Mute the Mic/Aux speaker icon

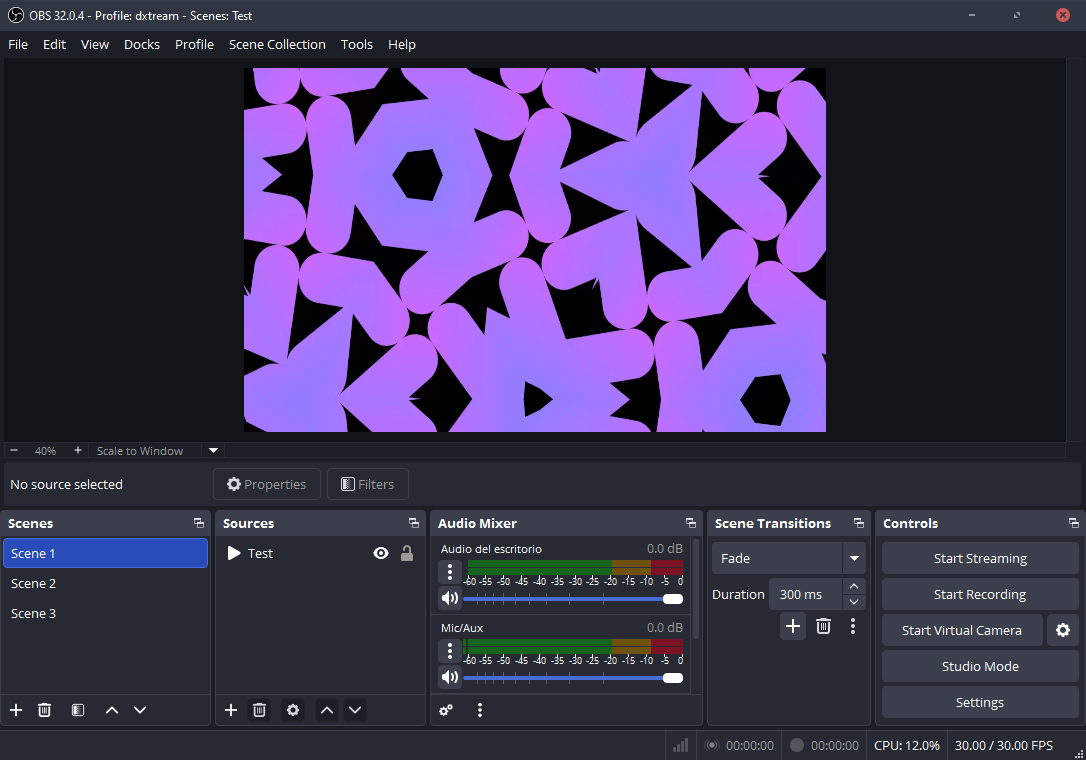click(450, 677)
